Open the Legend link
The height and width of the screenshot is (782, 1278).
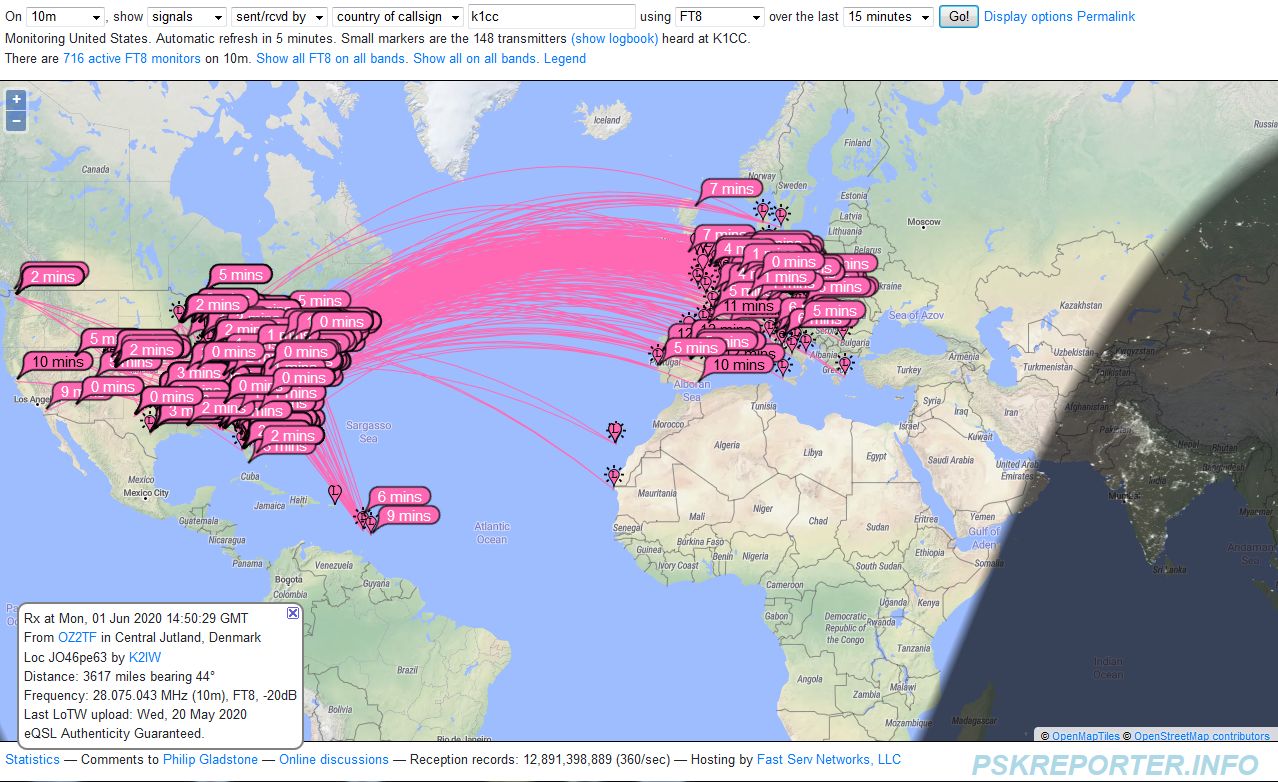pyautogui.click(x=565, y=58)
